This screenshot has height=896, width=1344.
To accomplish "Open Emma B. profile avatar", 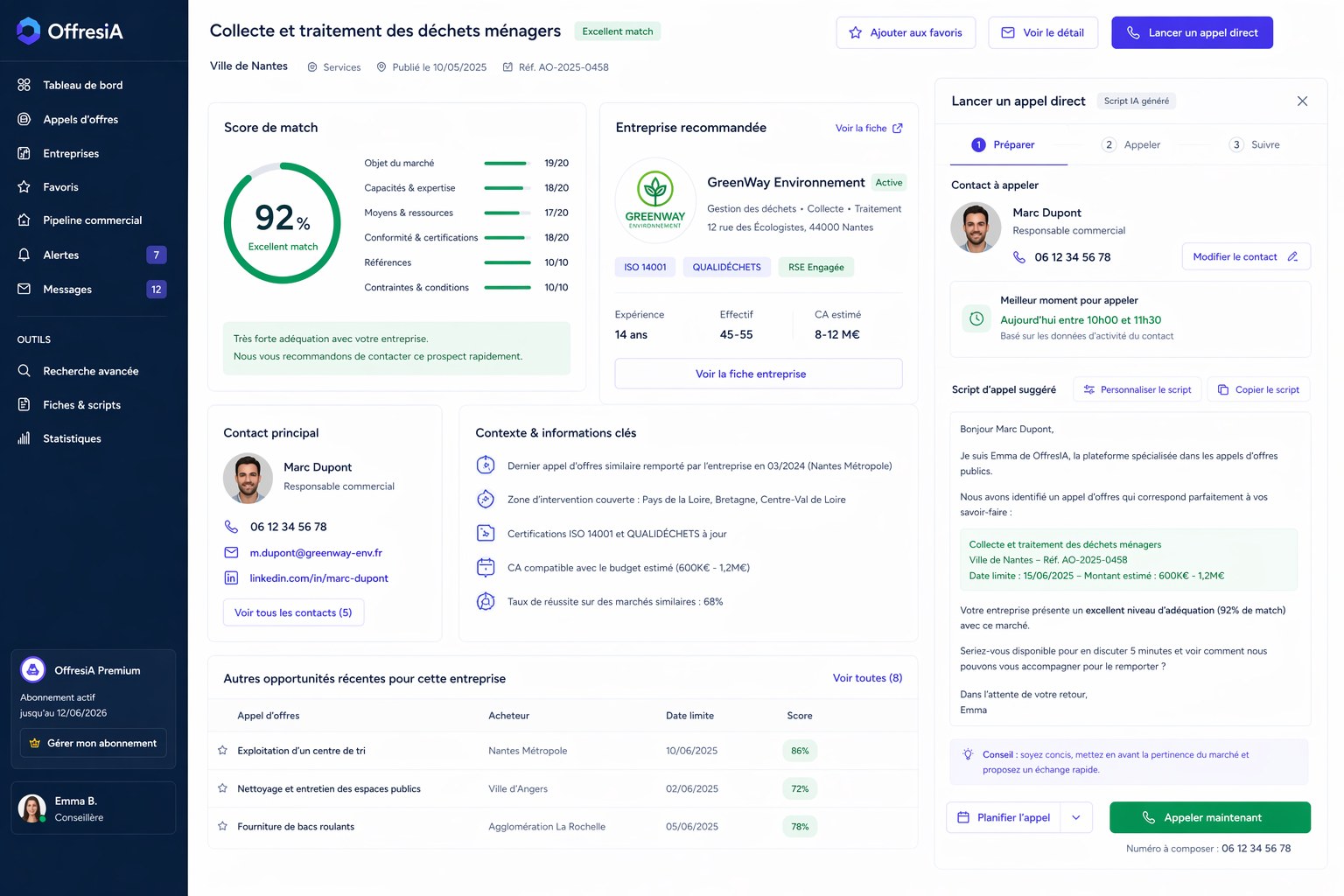I will [33, 808].
